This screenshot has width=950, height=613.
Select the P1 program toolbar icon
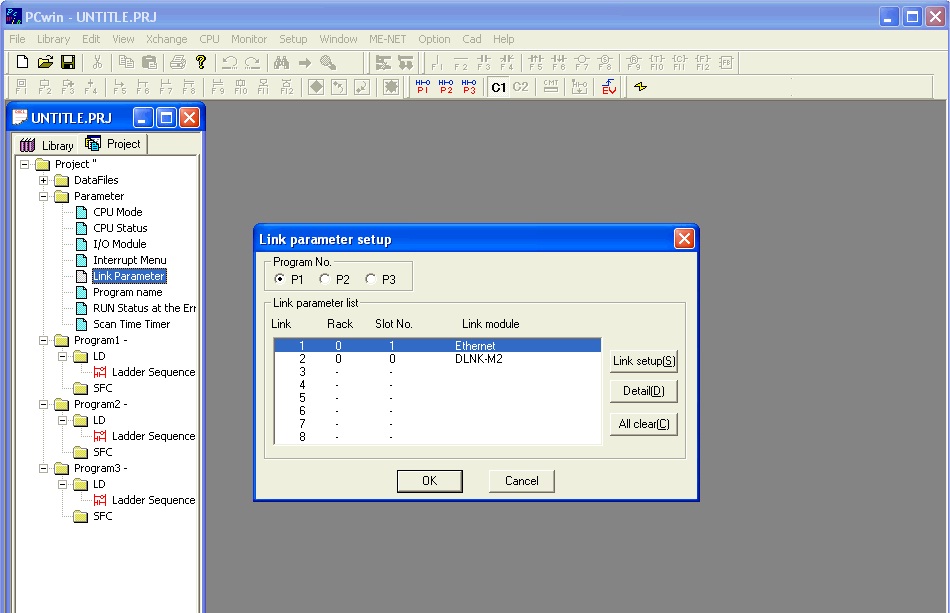click(x=422, y=87)
